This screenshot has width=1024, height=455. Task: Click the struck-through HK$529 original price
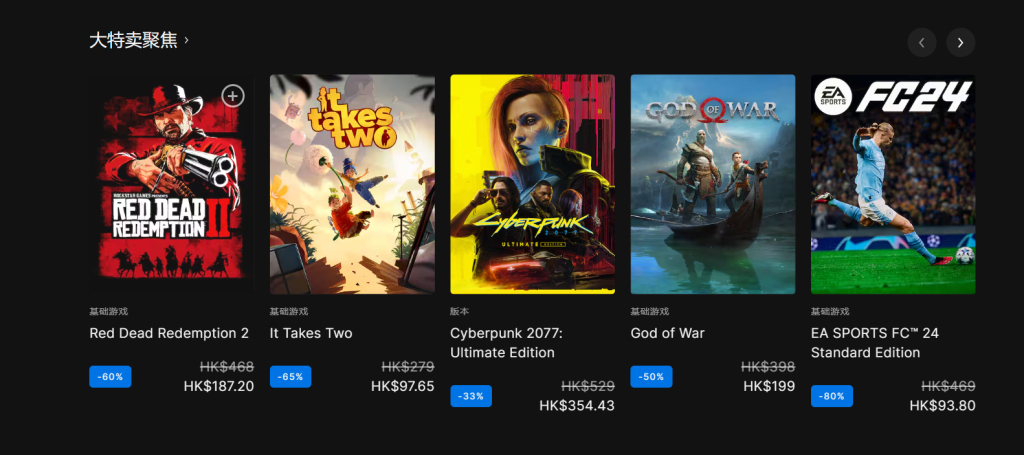click(x=588, y=386)
